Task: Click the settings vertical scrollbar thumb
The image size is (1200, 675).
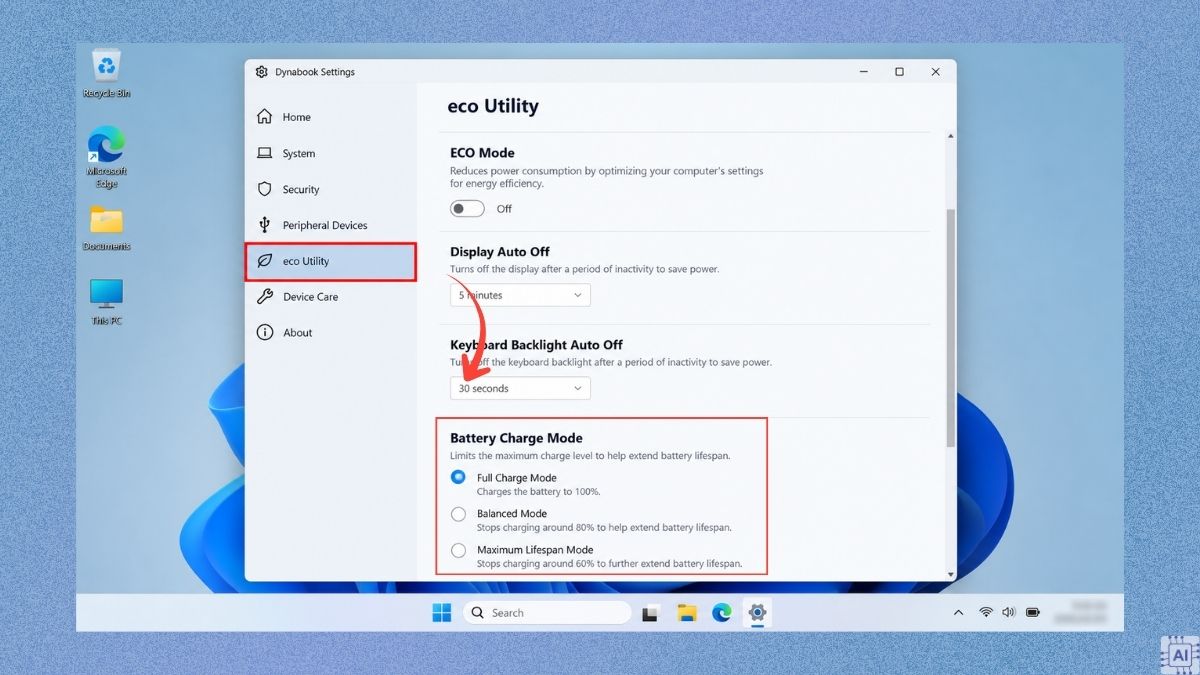Action: (951, 328)
